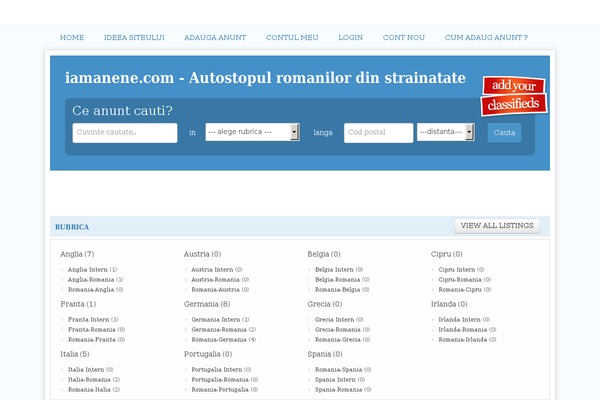Click the site title iamanene.com heading
600x400 pixels.
[265, 78]
